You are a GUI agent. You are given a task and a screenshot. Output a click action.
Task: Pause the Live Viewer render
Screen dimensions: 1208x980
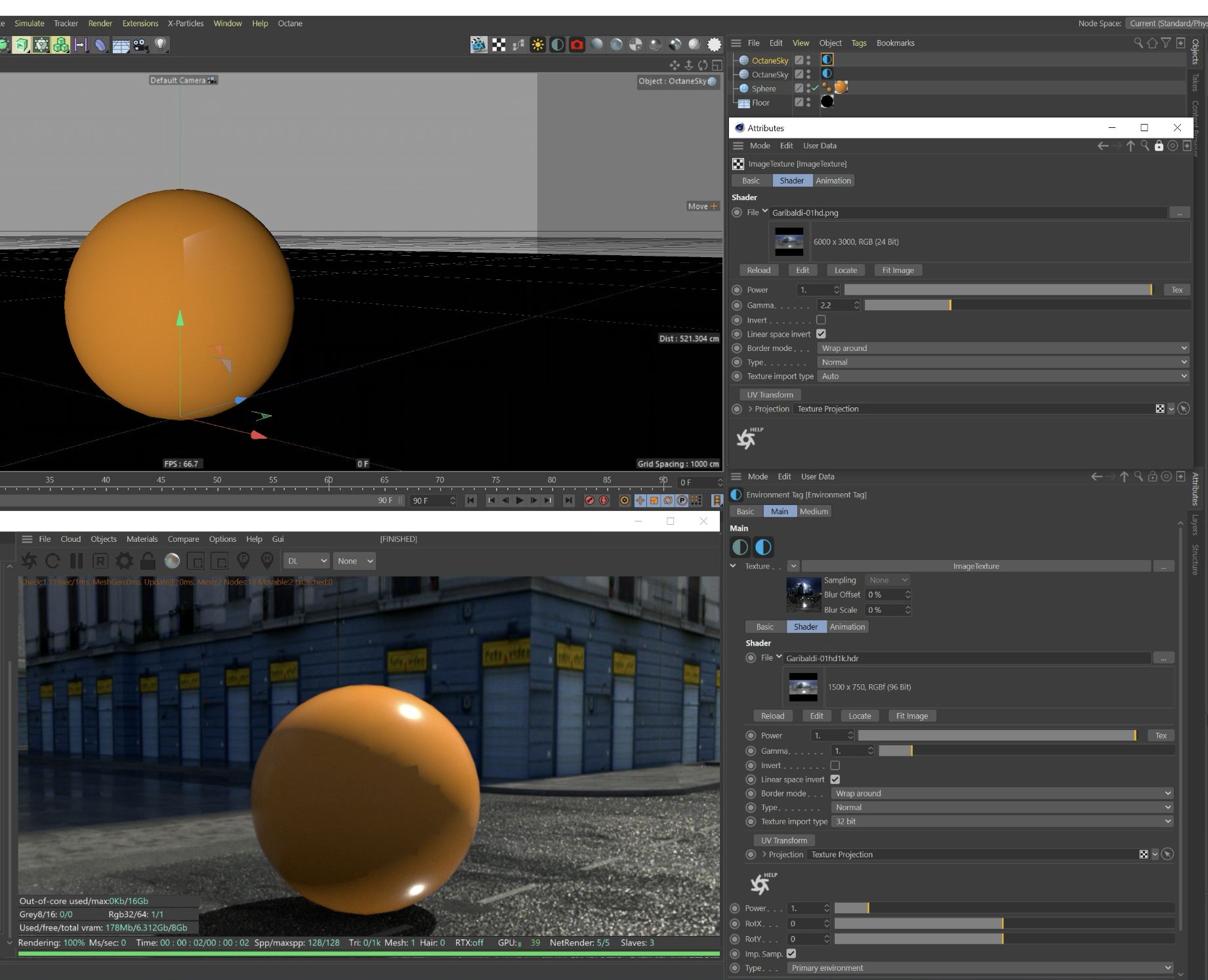pos(77,561)
